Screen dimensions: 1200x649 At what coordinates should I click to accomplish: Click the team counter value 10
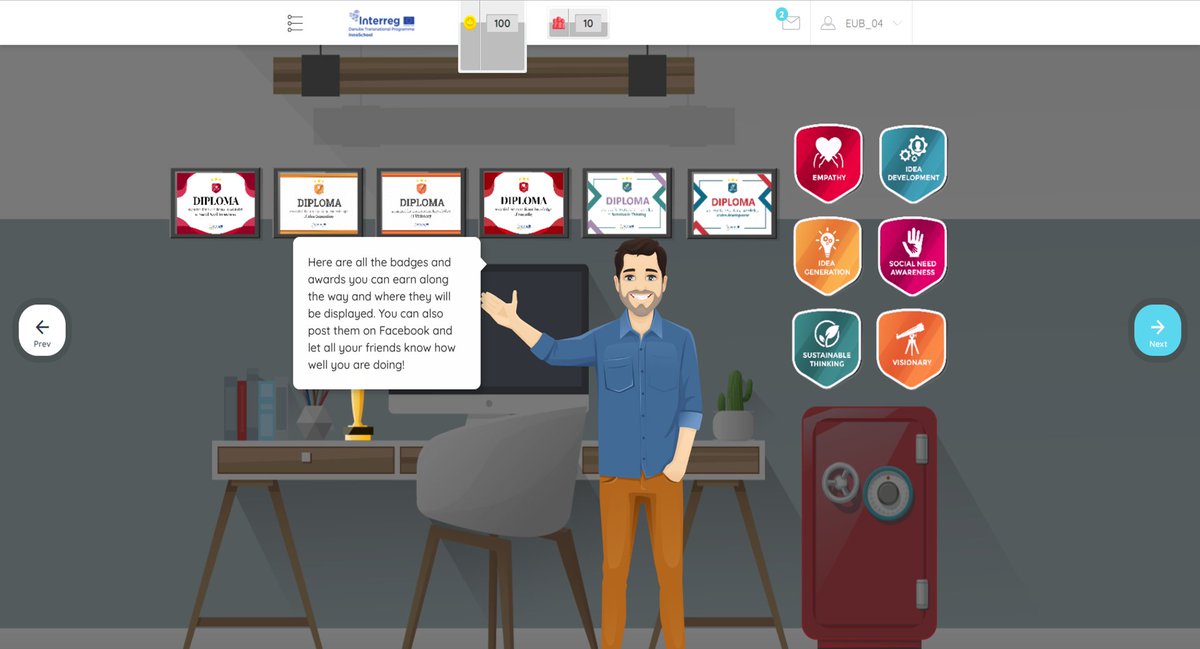588,23
